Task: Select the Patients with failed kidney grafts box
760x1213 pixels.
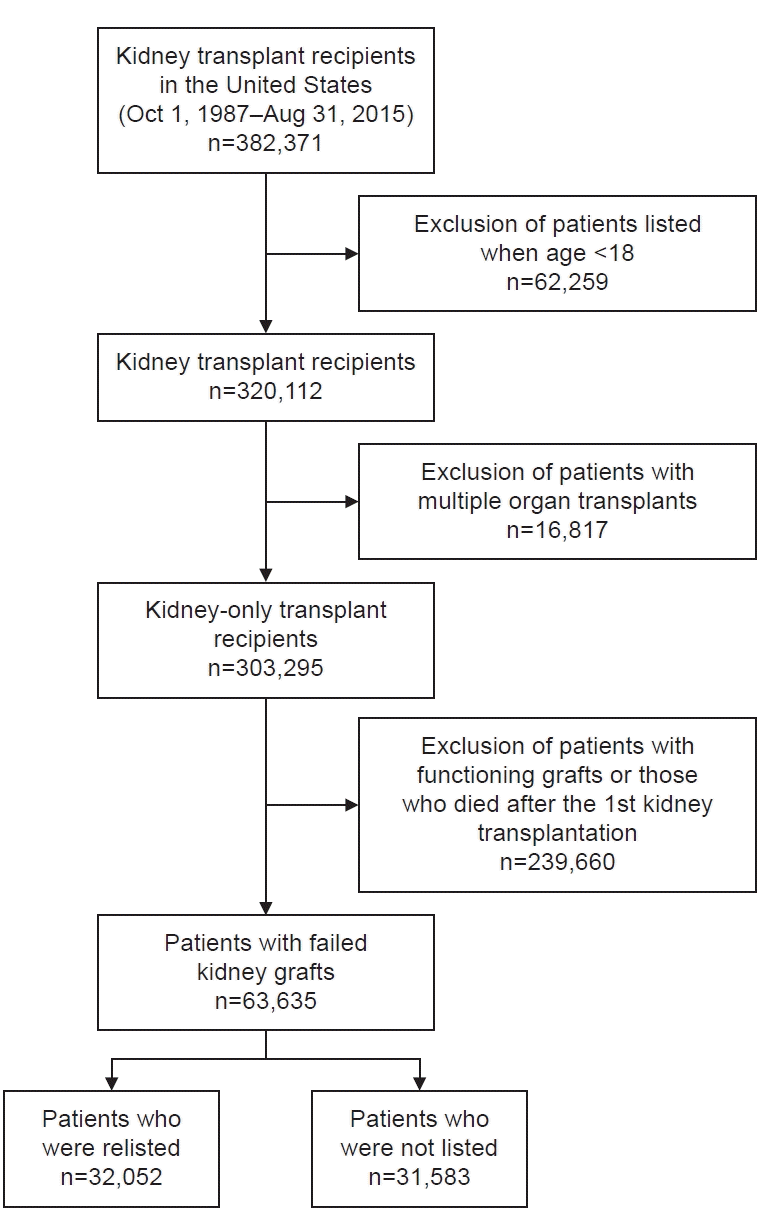Action: point(265,957)
